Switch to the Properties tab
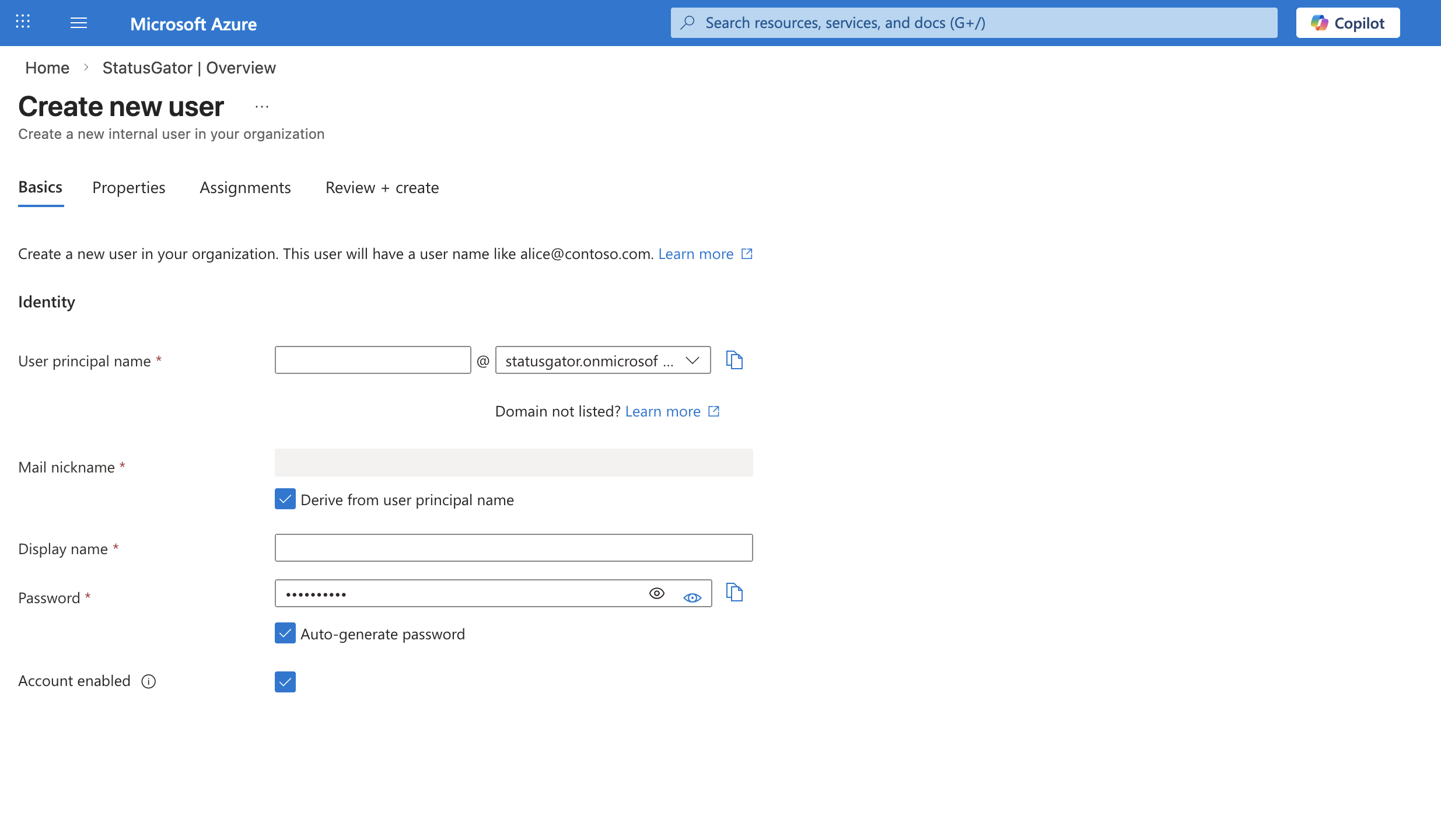 [x=129, y=188]
